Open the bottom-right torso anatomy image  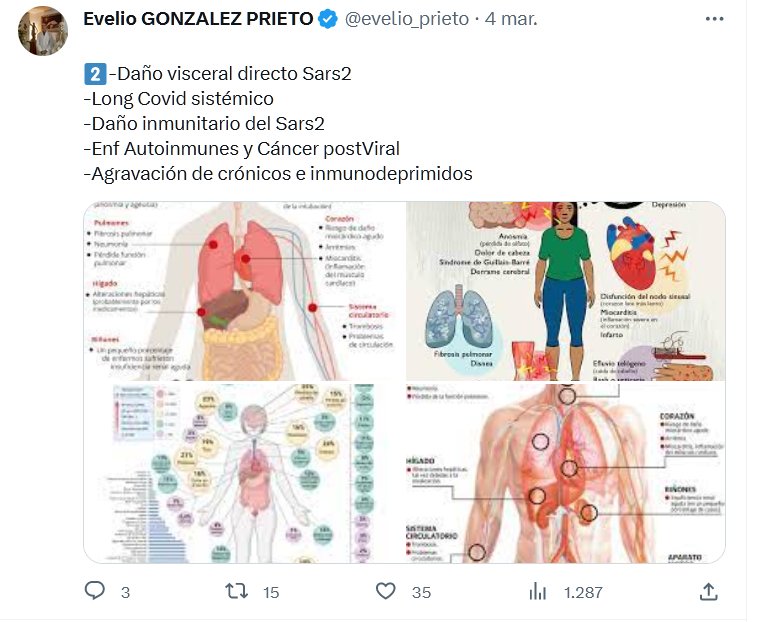(565, 472)
